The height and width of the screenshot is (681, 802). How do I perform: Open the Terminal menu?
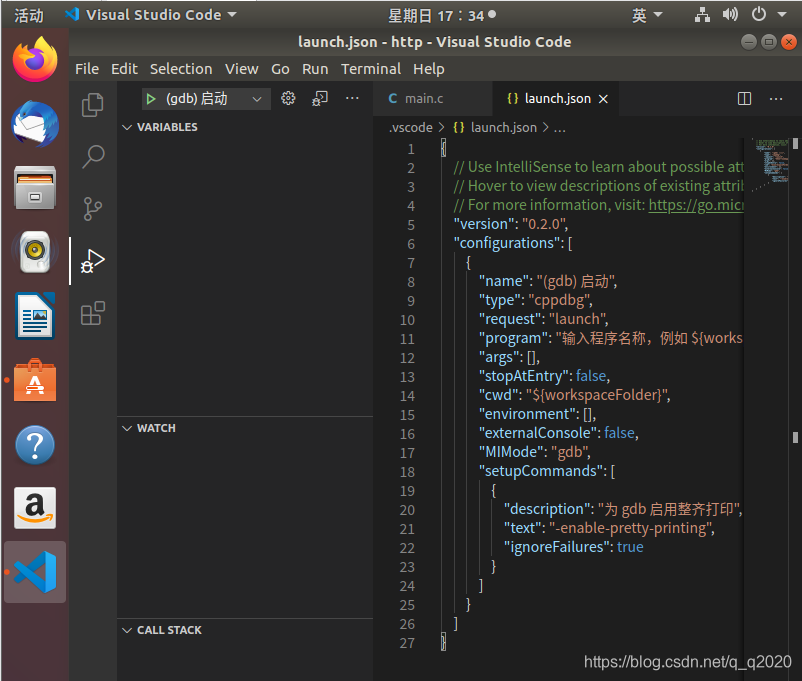pos(371,69)
